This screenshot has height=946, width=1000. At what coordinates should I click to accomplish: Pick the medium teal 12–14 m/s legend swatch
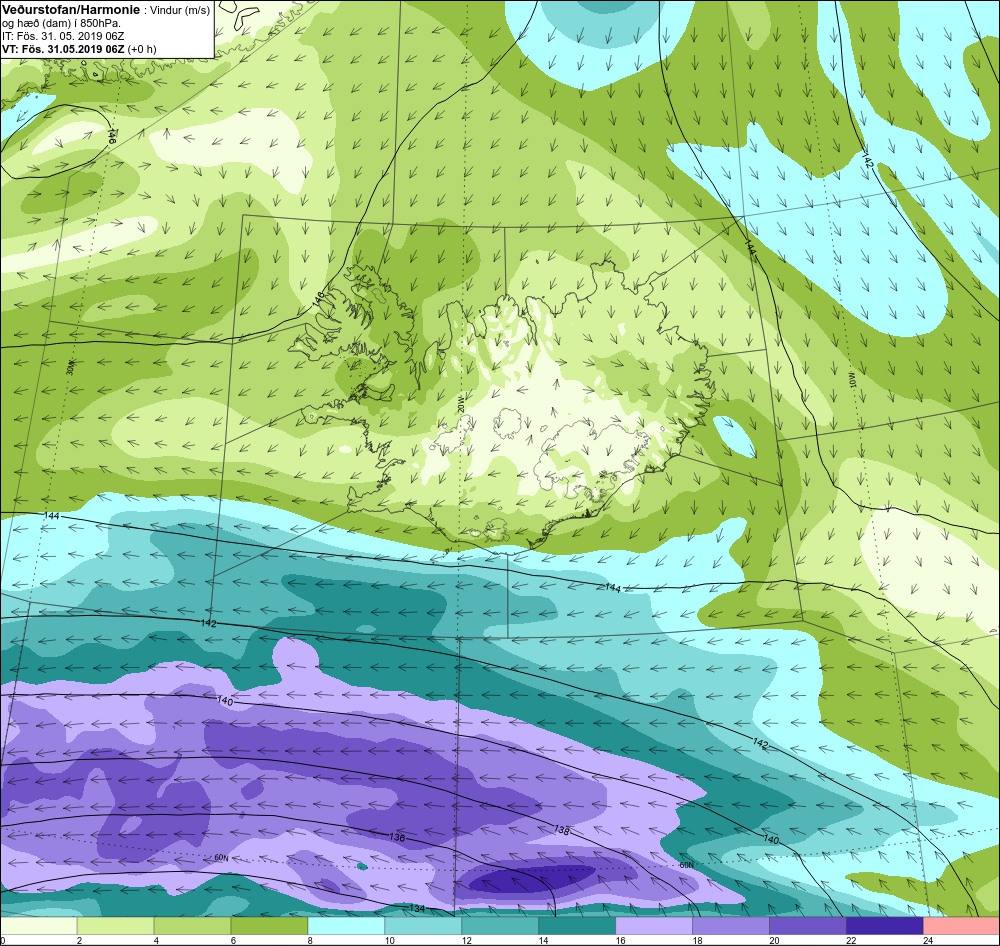[500, 926]
